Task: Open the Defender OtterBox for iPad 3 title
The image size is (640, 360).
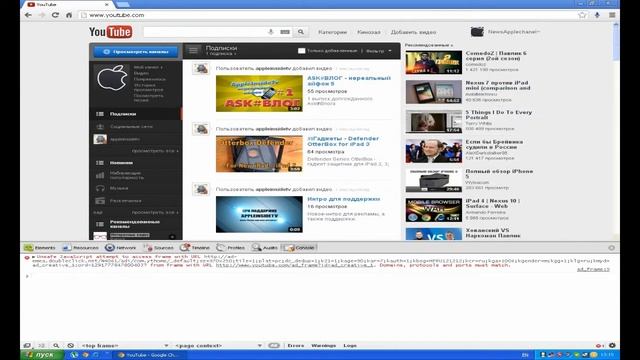Action: pos(343,141)
